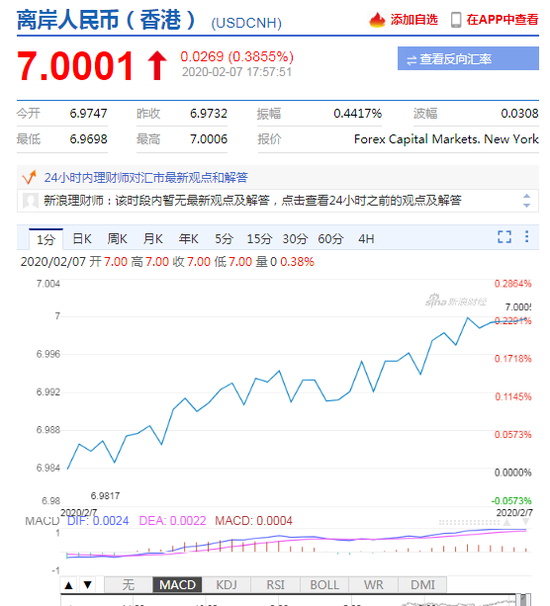Switch to the 30分 chart tab
The width and height of the screenshot is (550, 606).
pyautogui.click(x=295, y=239)
